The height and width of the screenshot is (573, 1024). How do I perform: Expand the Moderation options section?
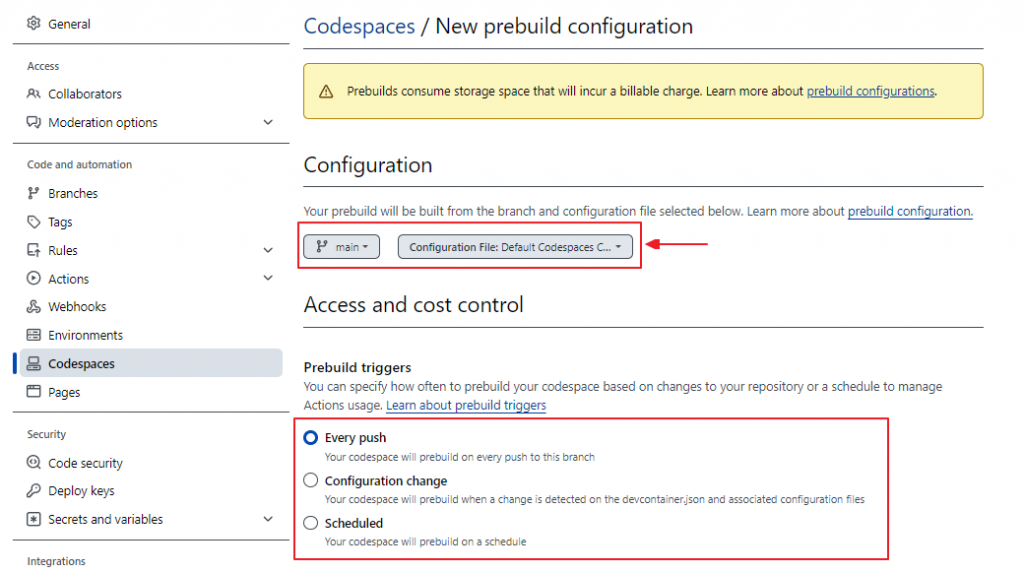pyautogui.click(x=268, y=123)
